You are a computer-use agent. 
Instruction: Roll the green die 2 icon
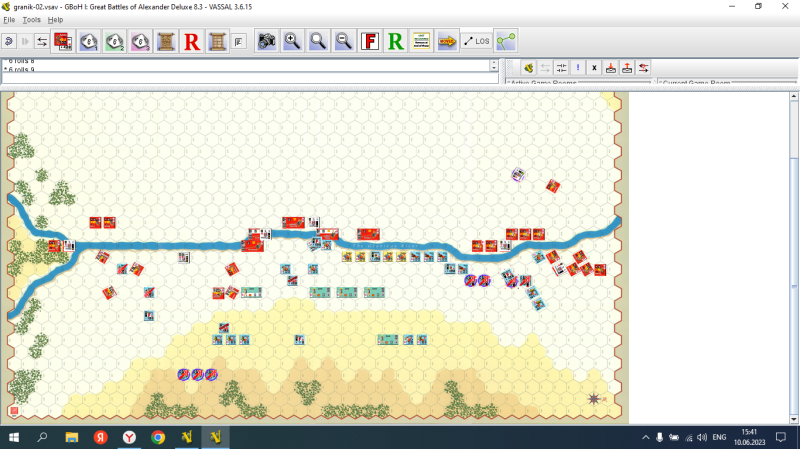tap(114, 41)
